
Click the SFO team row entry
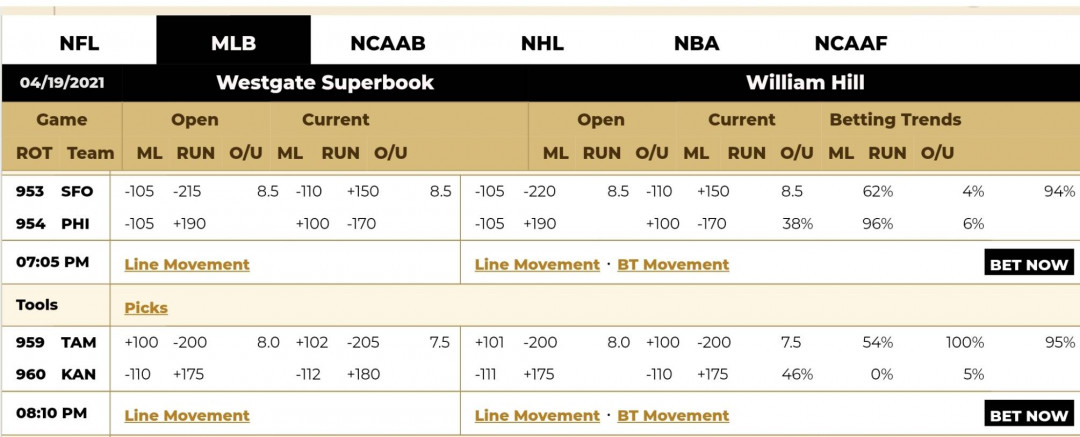76,192
